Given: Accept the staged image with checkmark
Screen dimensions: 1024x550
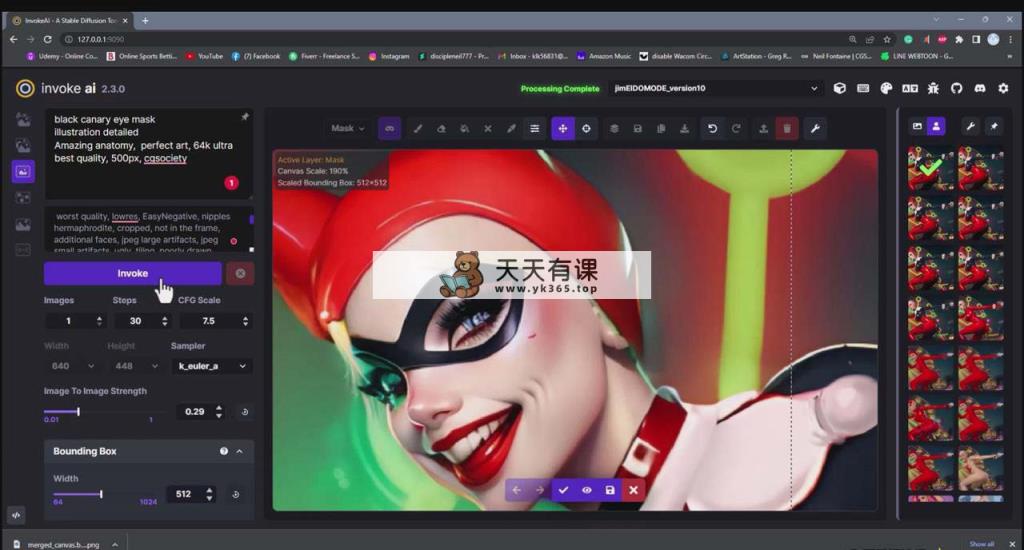Looking at the screenshot, I should [563, 490].
